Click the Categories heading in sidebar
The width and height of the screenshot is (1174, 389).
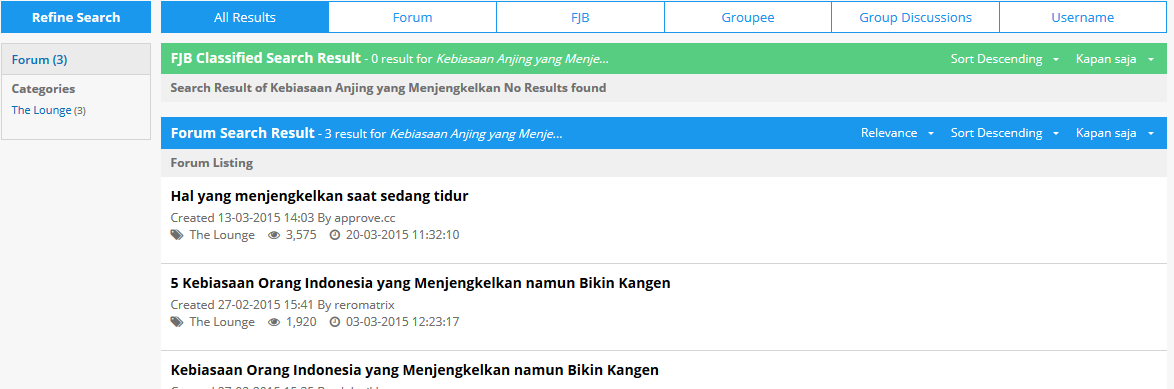click(43, 88)
